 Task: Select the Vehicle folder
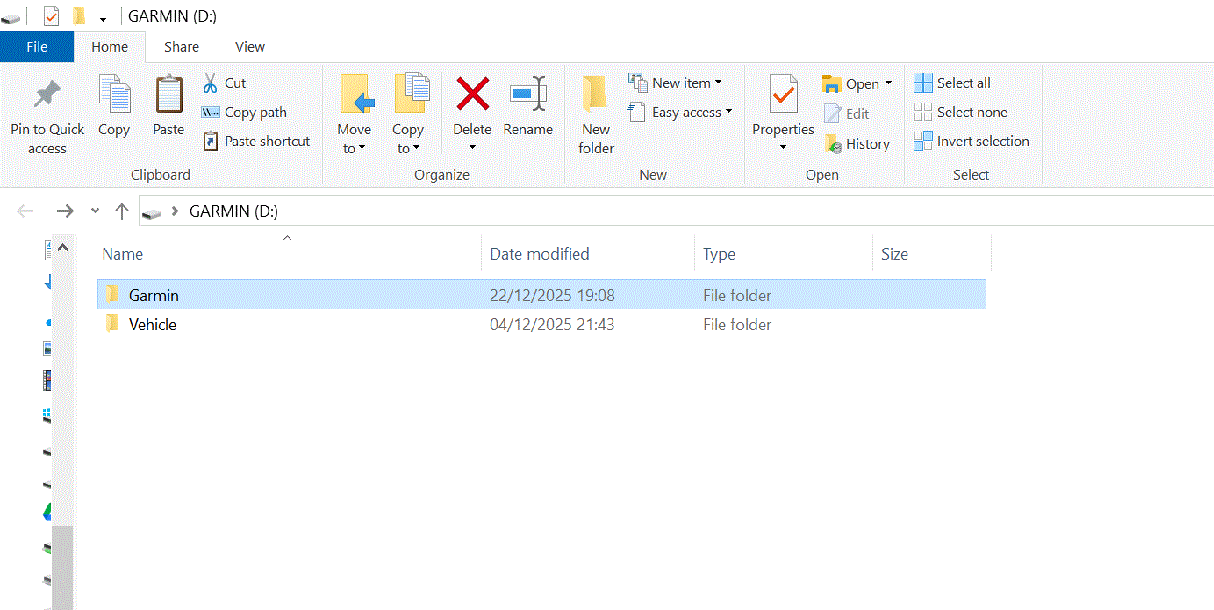pos(152,324)
